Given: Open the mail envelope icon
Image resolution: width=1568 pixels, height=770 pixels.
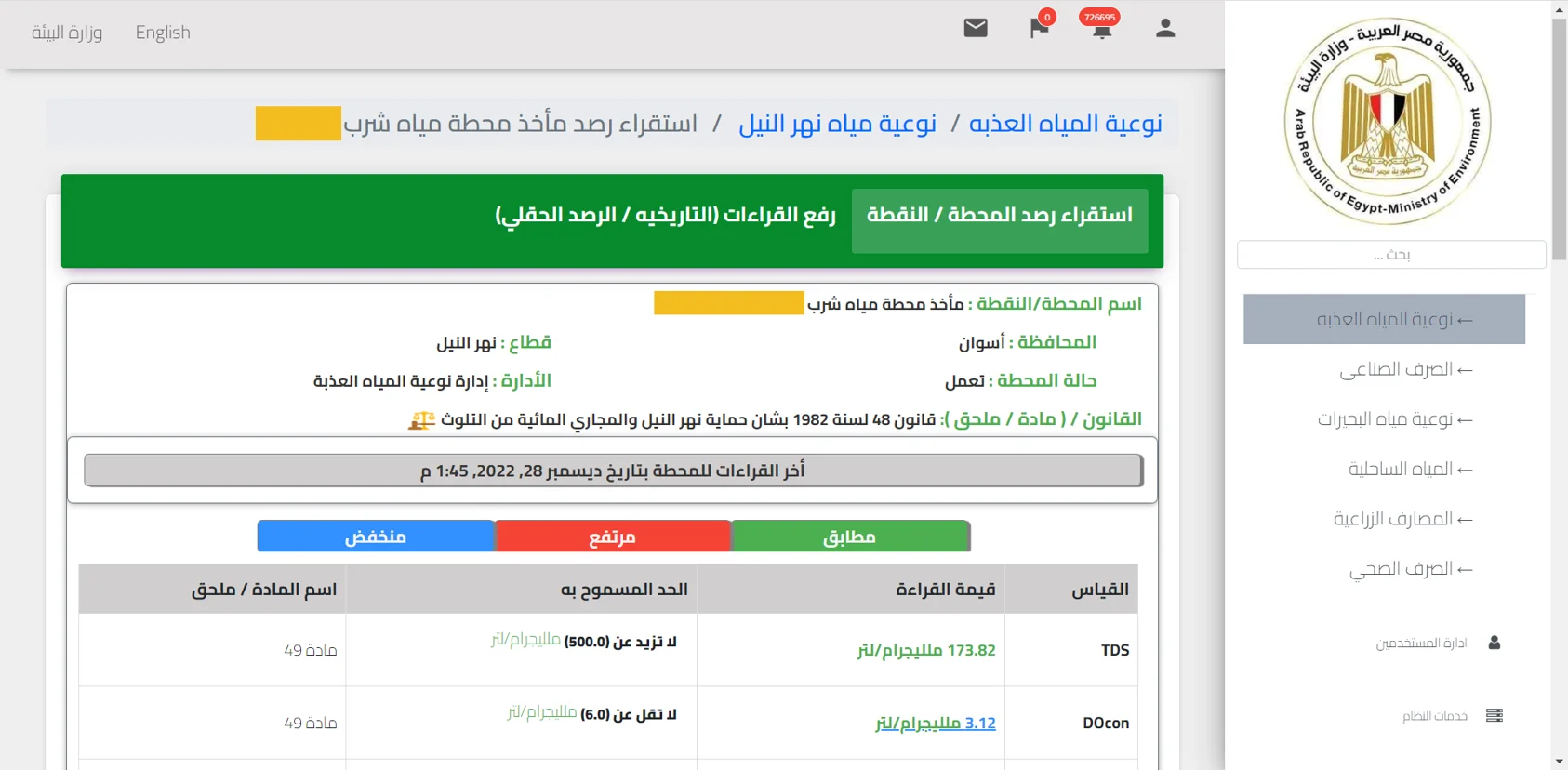Looking at the screenshot, I should [976, 28].
